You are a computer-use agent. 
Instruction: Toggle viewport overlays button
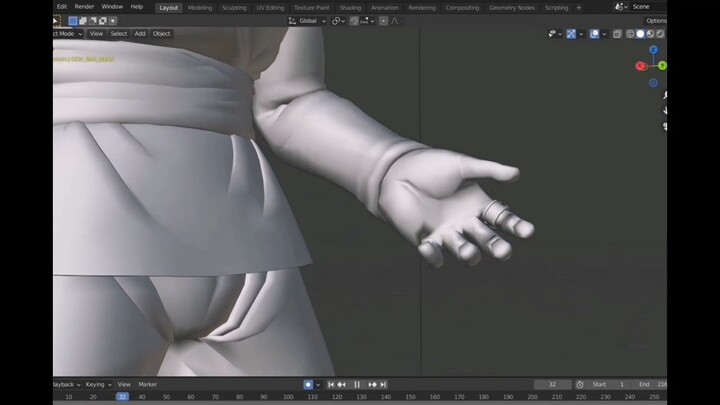tap(594, 33)
